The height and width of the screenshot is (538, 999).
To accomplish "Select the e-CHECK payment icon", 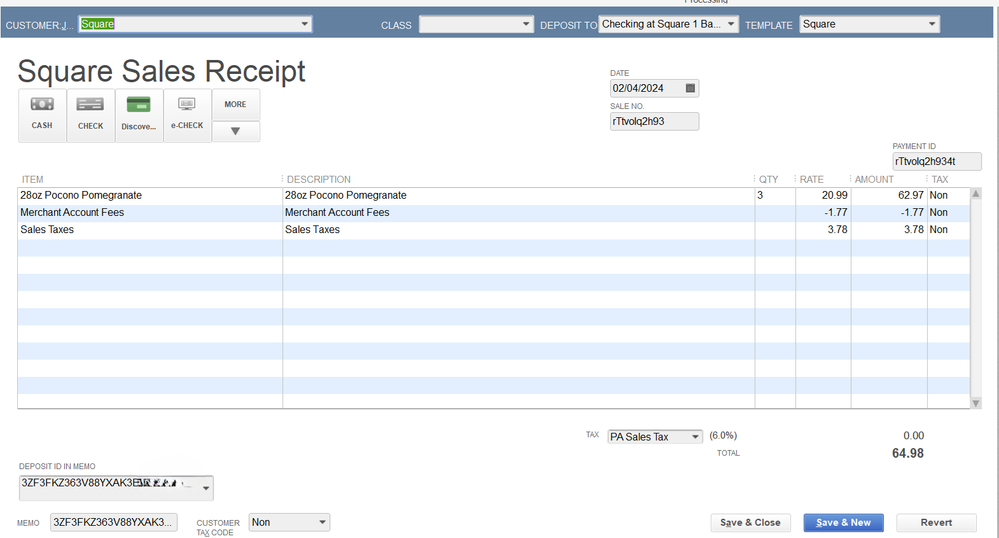I will point(187,114).
